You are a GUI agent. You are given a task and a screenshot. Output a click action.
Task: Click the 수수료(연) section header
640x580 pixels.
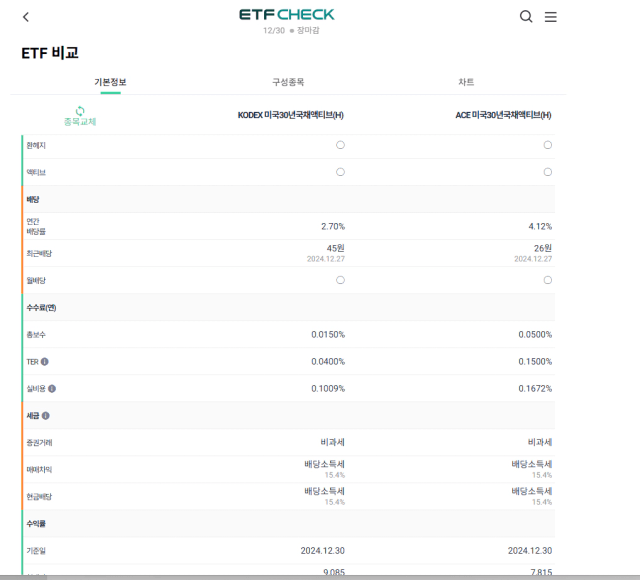[288, 307]
